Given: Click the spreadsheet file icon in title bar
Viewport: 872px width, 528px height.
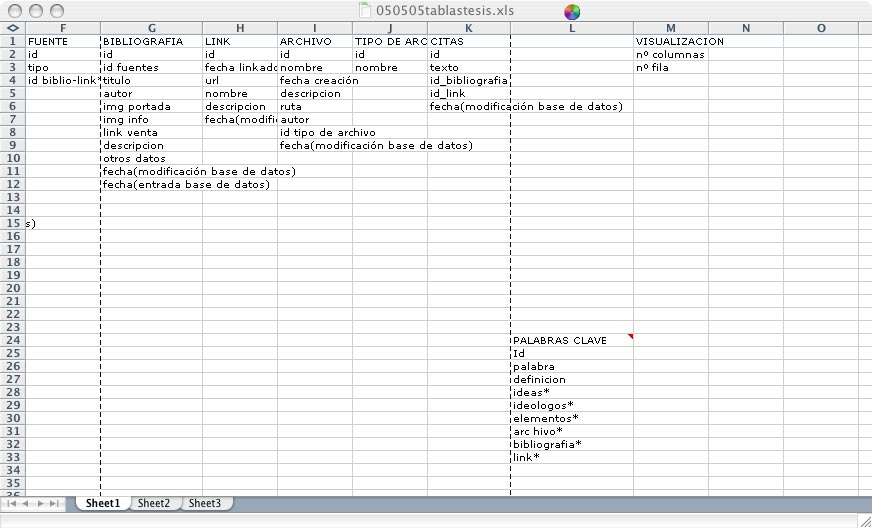Looking at the screenshot, I should 366,10.
